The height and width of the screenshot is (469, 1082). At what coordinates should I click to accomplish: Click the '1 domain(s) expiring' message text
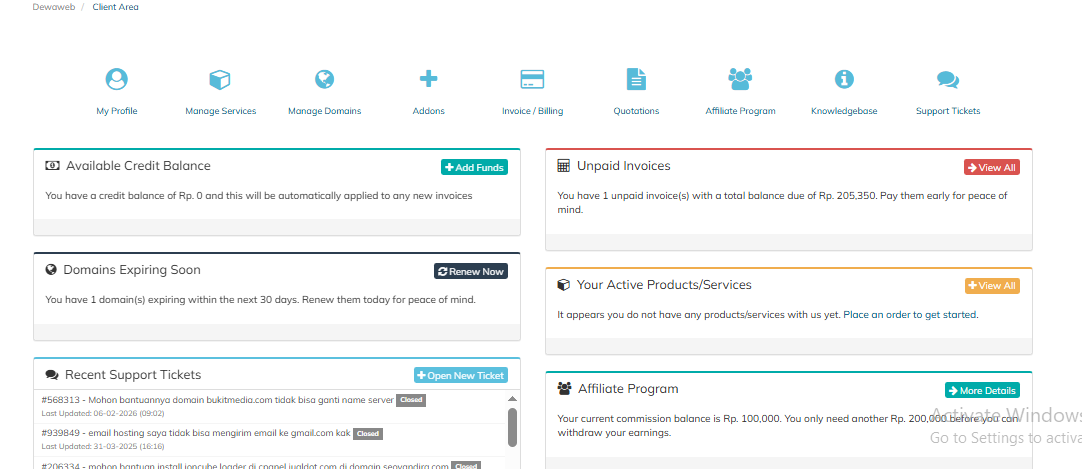coord(260,300)
